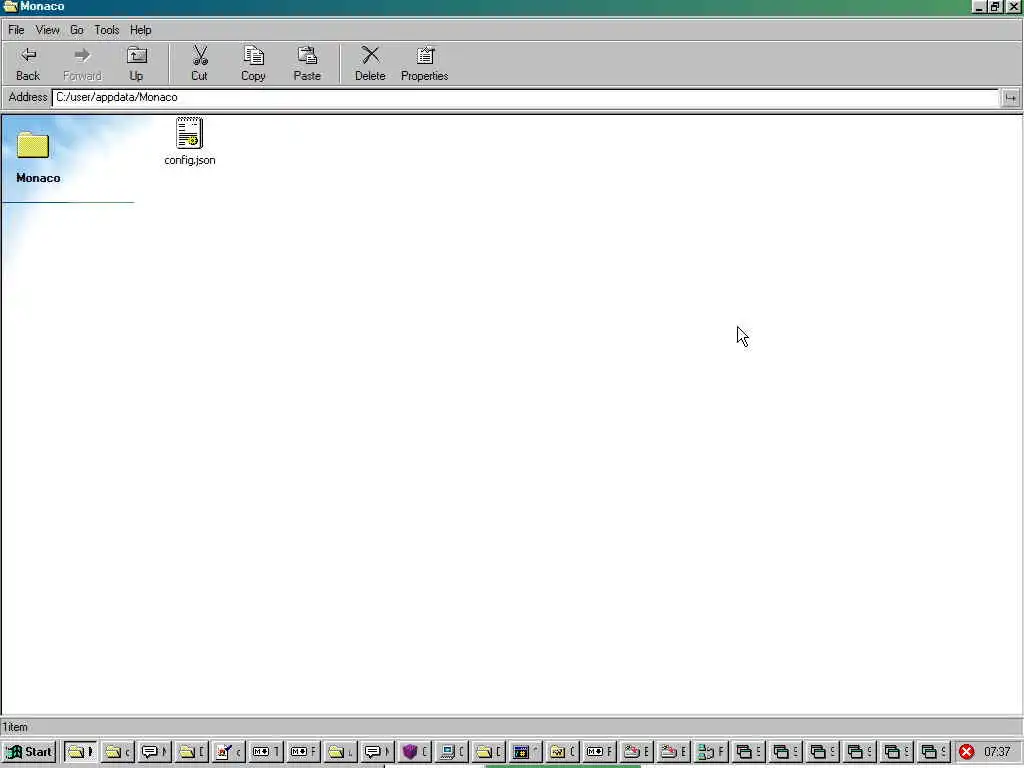Open the Tools menu
Screen dimensions: 1024x768
tap(106, 30)
